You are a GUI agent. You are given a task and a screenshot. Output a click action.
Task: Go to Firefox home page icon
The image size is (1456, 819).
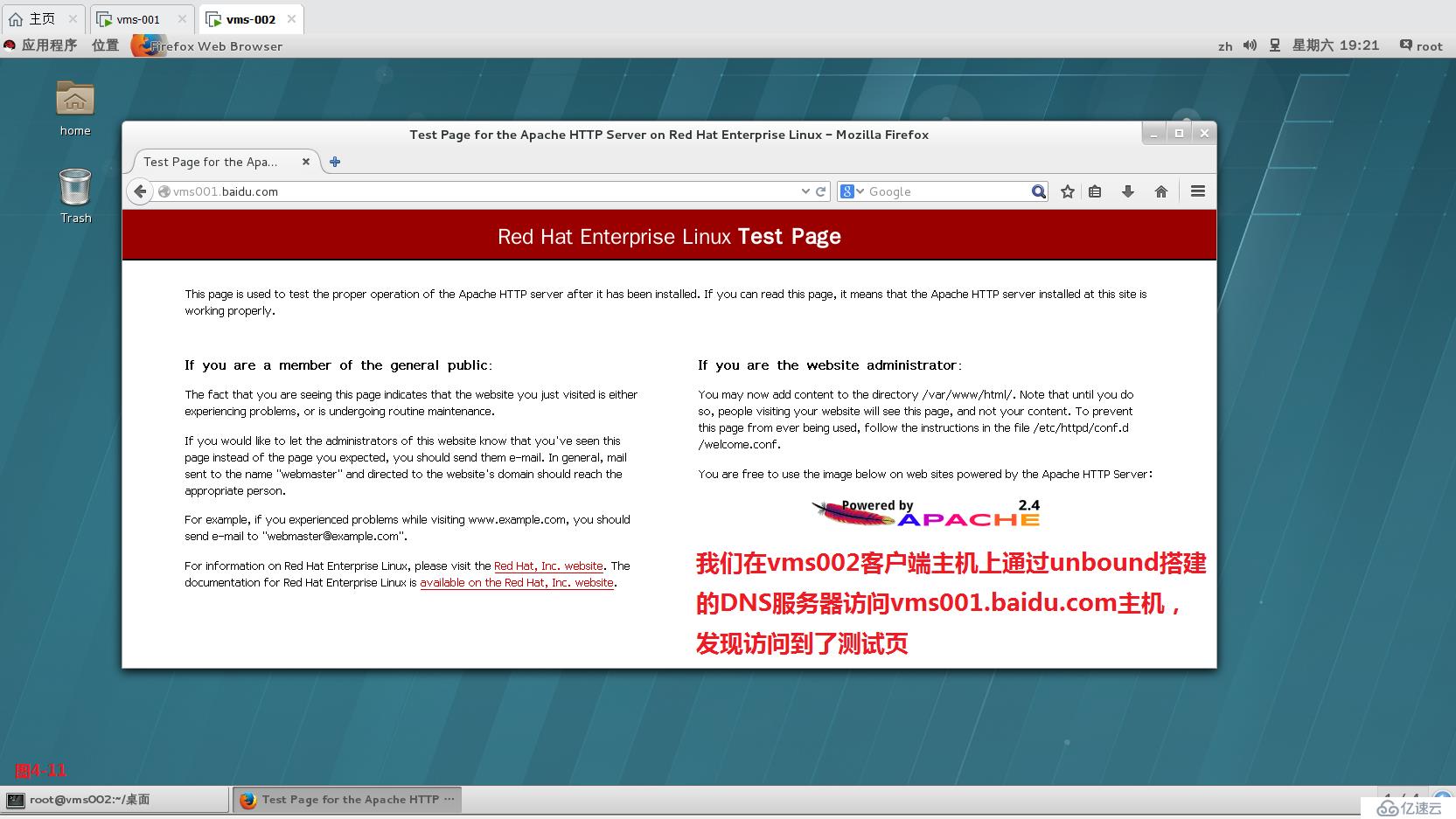(1161, 191)
